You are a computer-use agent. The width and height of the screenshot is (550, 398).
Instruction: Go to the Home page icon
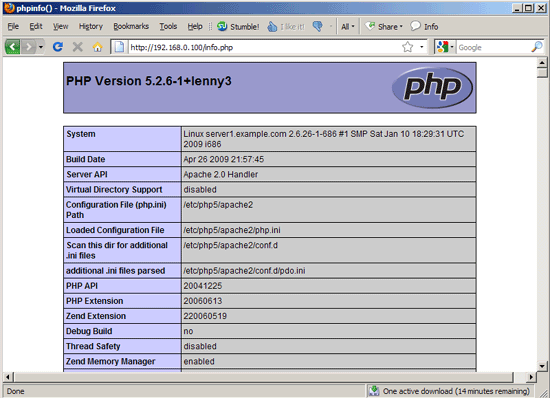point(98,47)
